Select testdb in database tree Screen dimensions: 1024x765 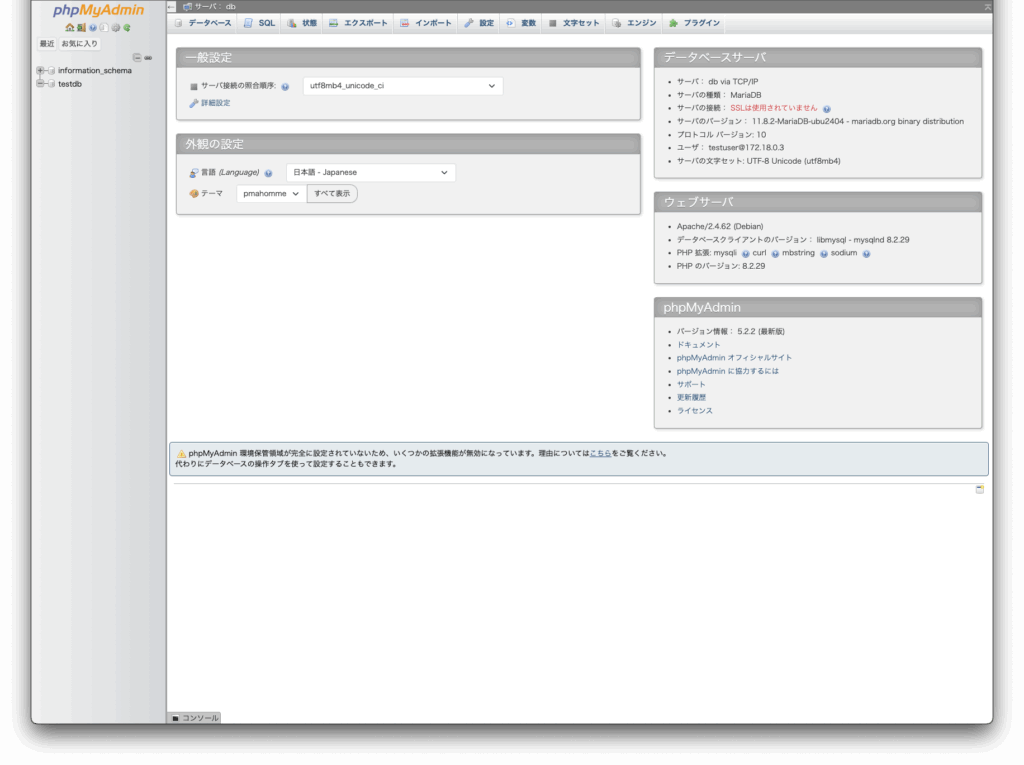[70, 84]
